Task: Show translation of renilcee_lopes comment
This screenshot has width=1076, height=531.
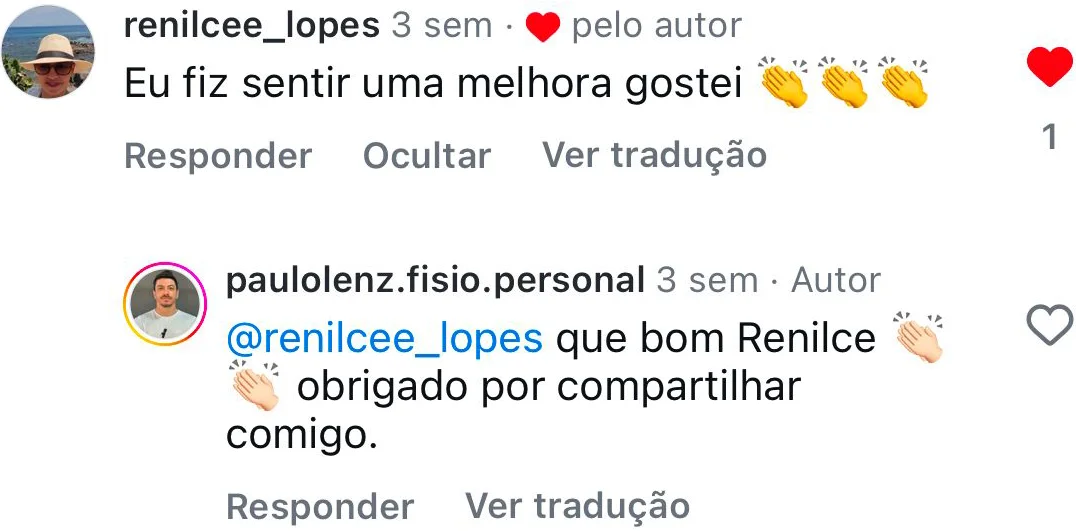Action: (654, 155)
